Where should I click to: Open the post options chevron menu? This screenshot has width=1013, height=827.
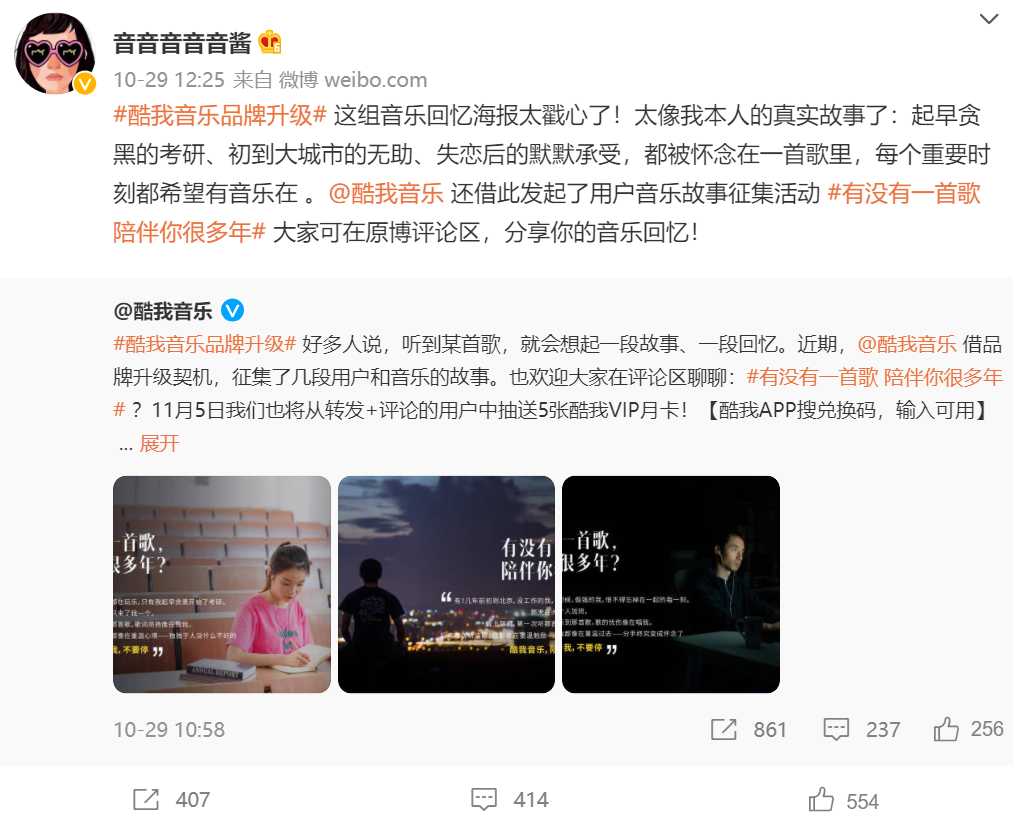[x=988, y=19]
